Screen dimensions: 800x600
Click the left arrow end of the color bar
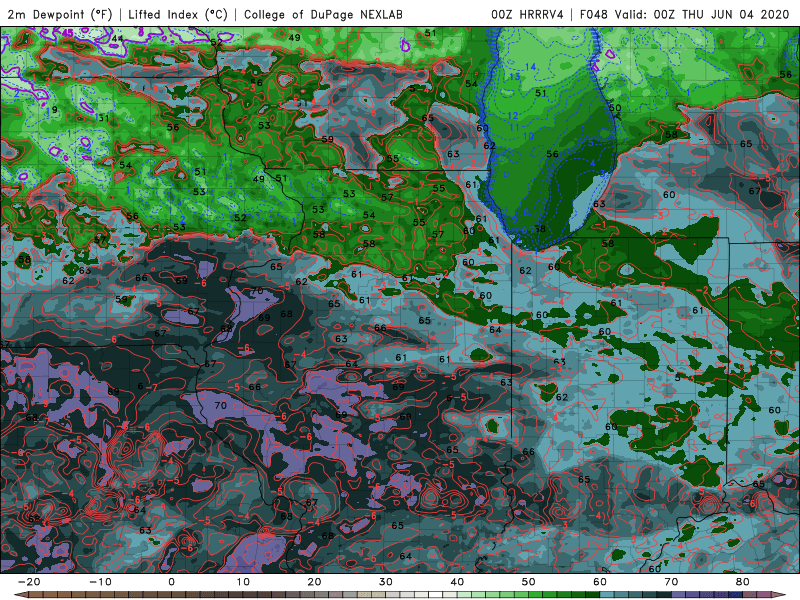click(20, 595)
